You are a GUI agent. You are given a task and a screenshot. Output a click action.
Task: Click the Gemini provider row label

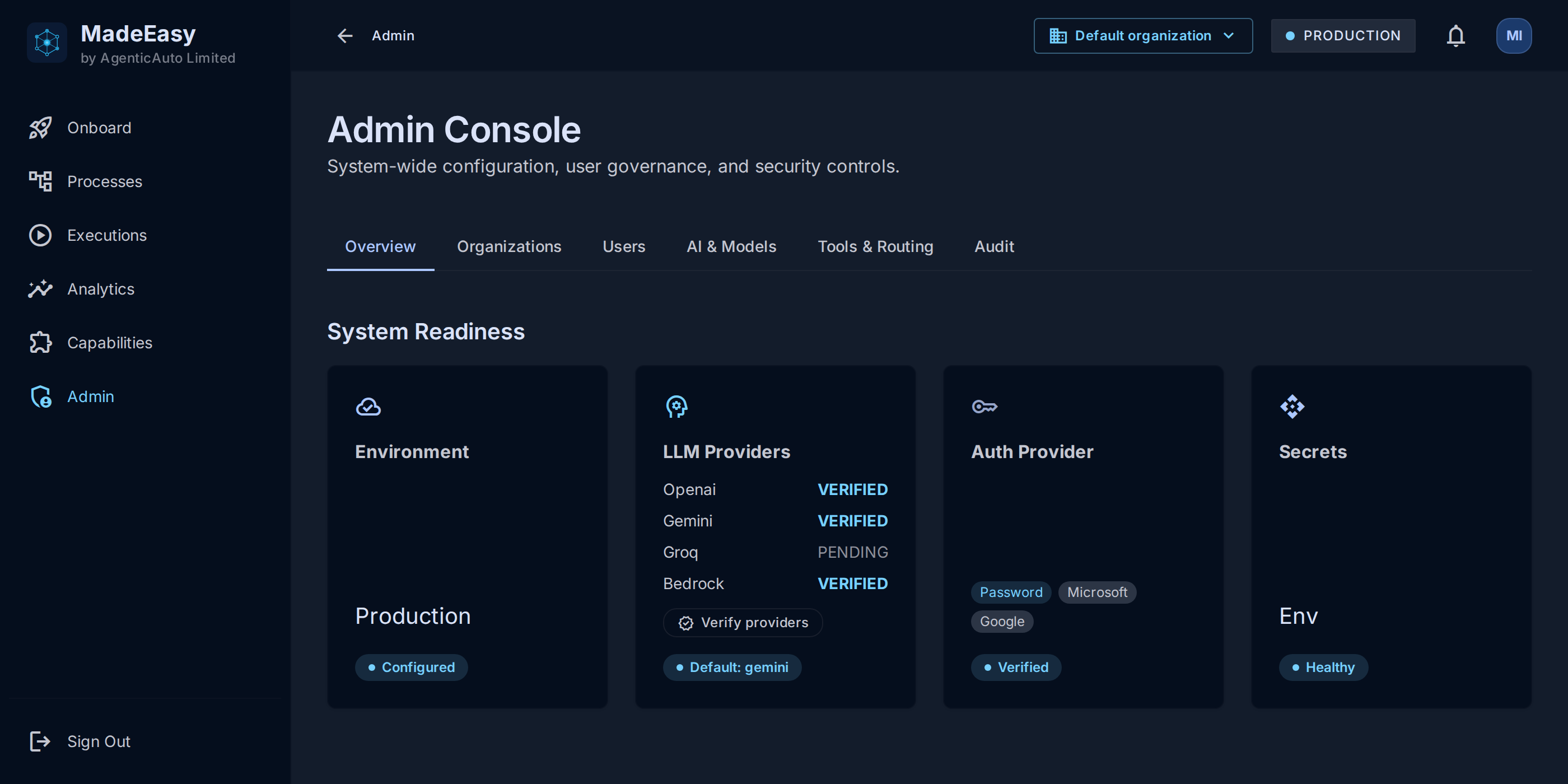pos(687,521)
